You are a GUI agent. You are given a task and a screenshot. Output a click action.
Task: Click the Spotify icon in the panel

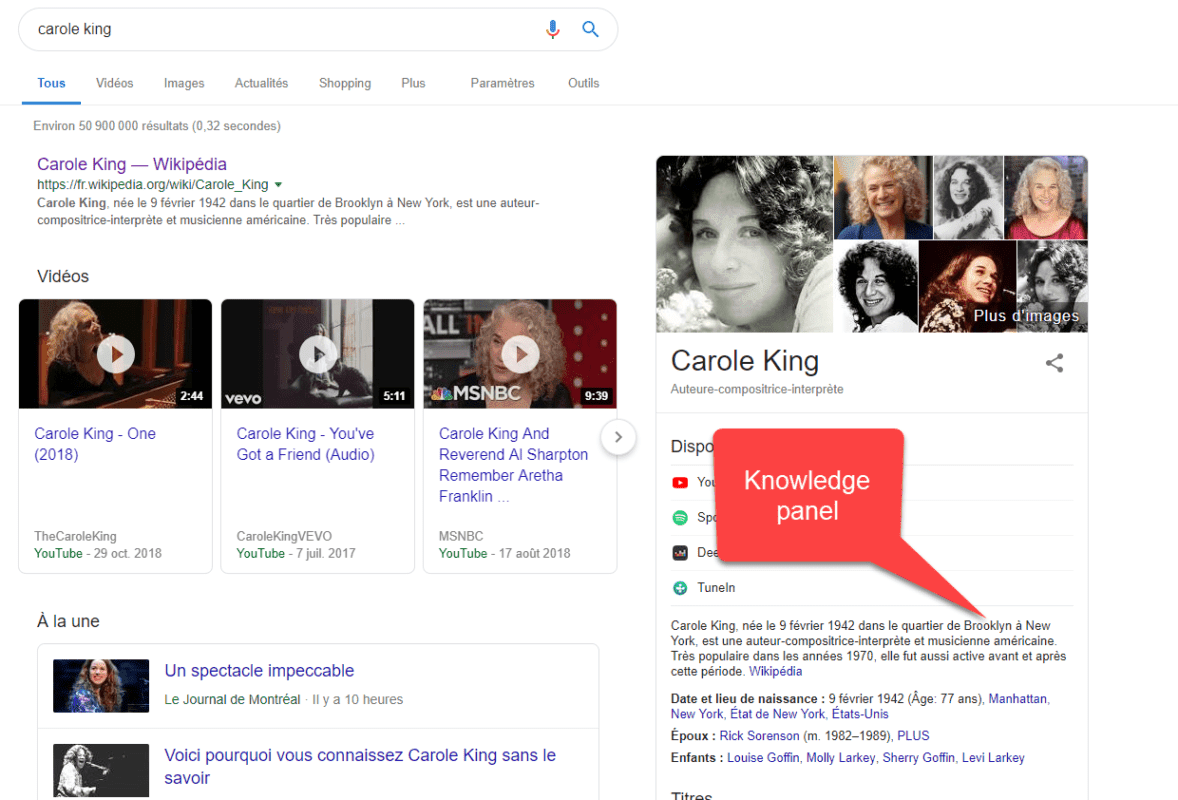tap(680, 518)
